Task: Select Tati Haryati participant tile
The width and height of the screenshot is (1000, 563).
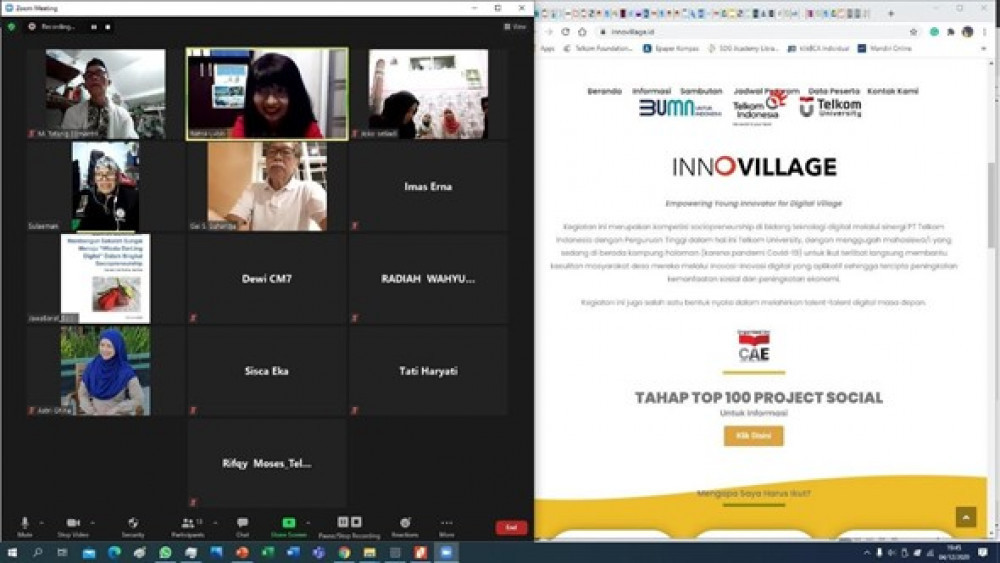Action: click(x=428, y=371)
